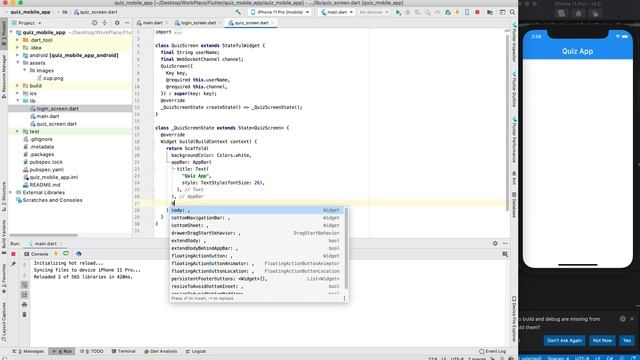Clear console with the trash icon

[24, 314]
